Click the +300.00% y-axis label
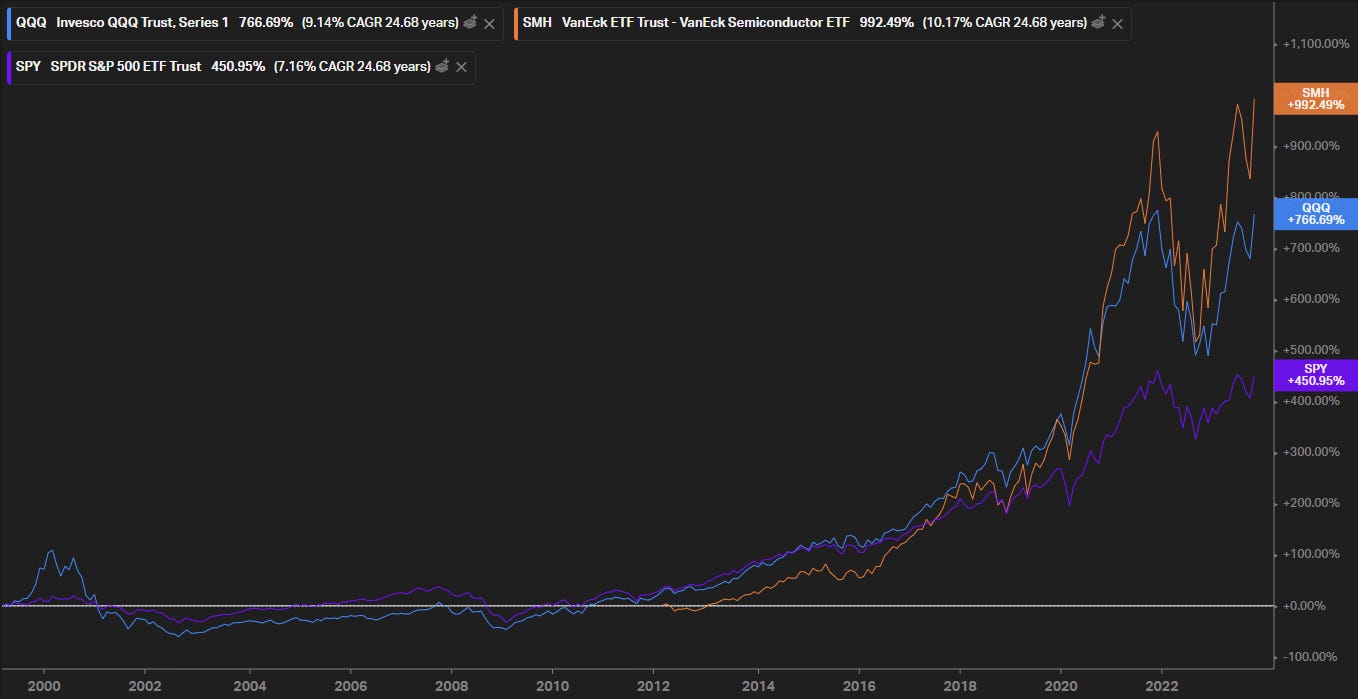This screenshot has width=1358, height=699. (1311, 452)
